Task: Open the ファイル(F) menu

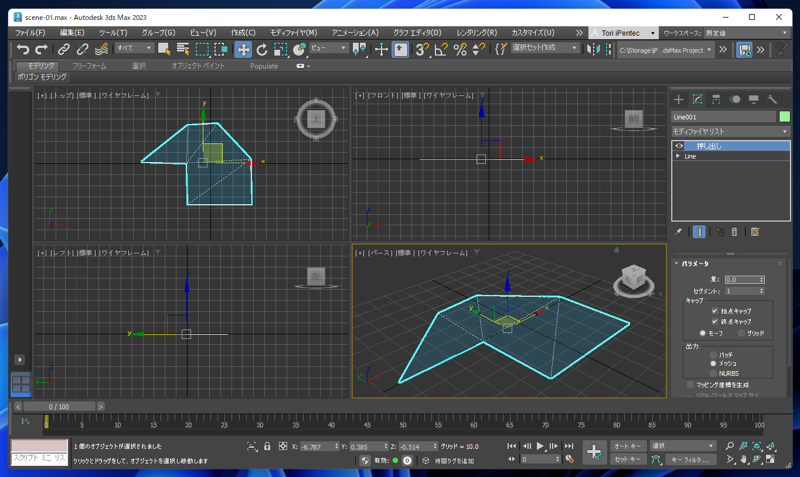Action: (30, 33)
